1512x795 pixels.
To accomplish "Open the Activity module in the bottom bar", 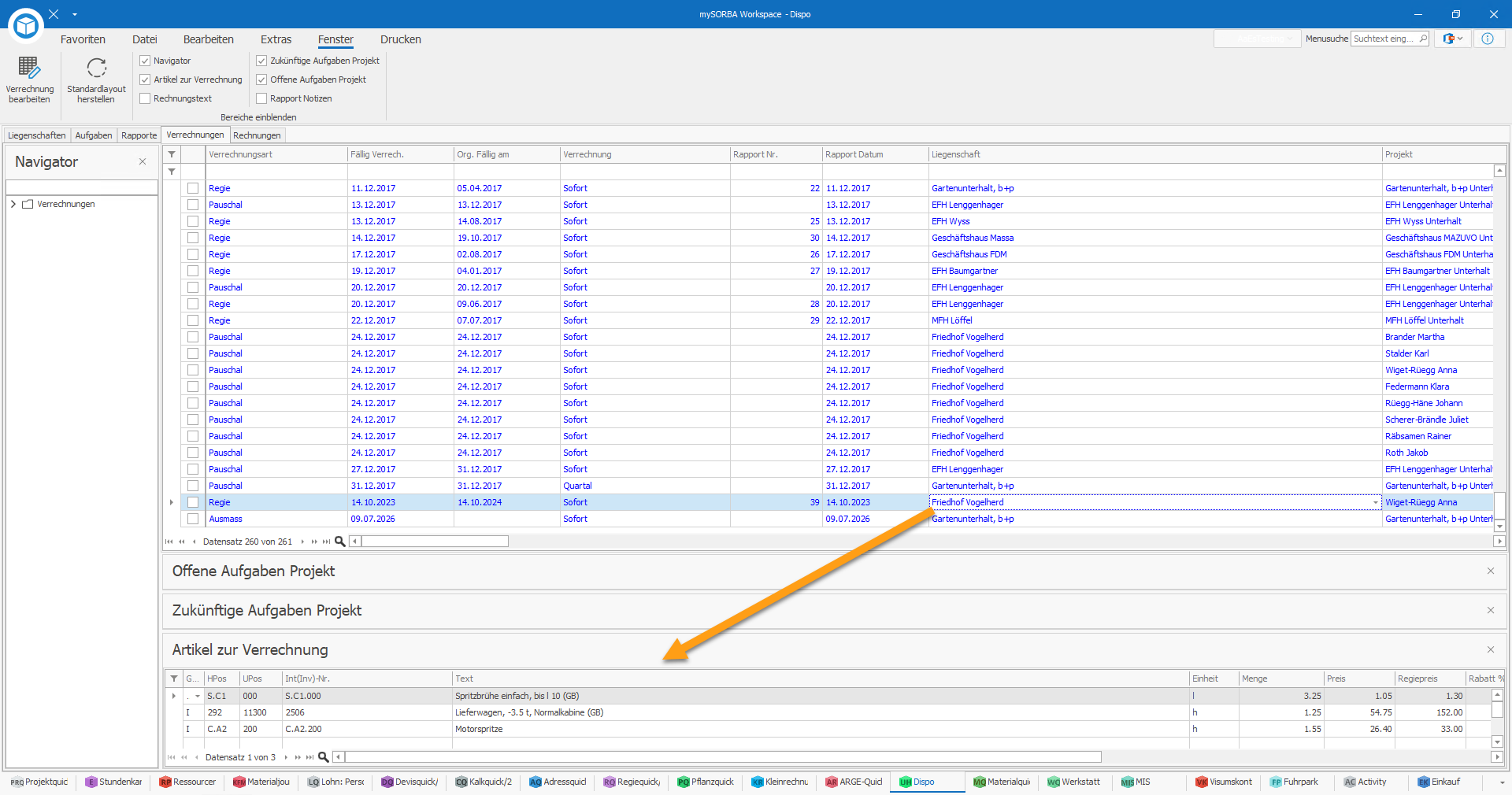I will tap(1365, 782).
